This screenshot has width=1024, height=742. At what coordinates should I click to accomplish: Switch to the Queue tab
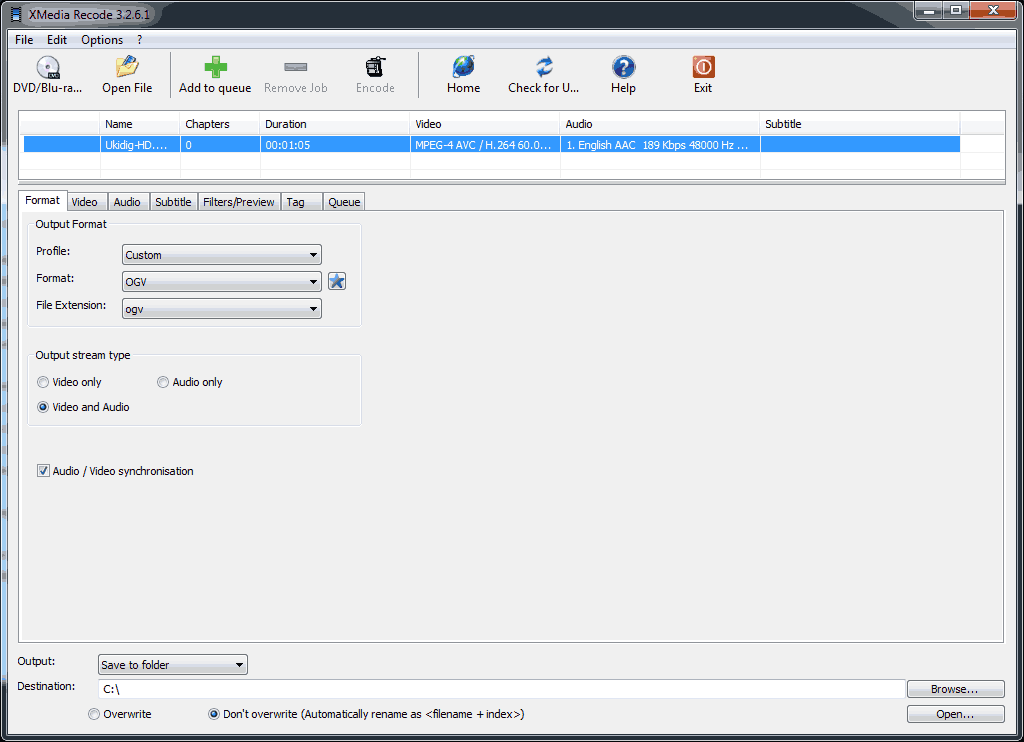click(x=344, y=202)
